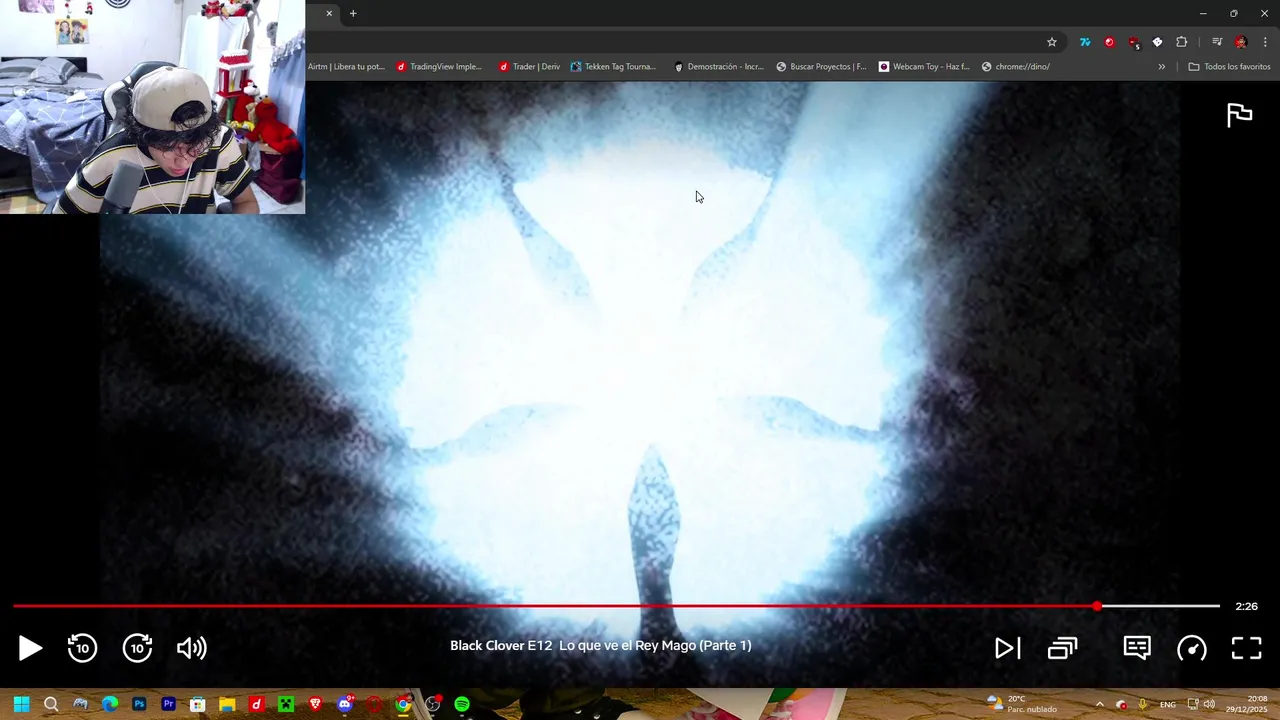Open the network tray icon
This screenshot has width=1280, height=720.
(x=1193, y=704)
